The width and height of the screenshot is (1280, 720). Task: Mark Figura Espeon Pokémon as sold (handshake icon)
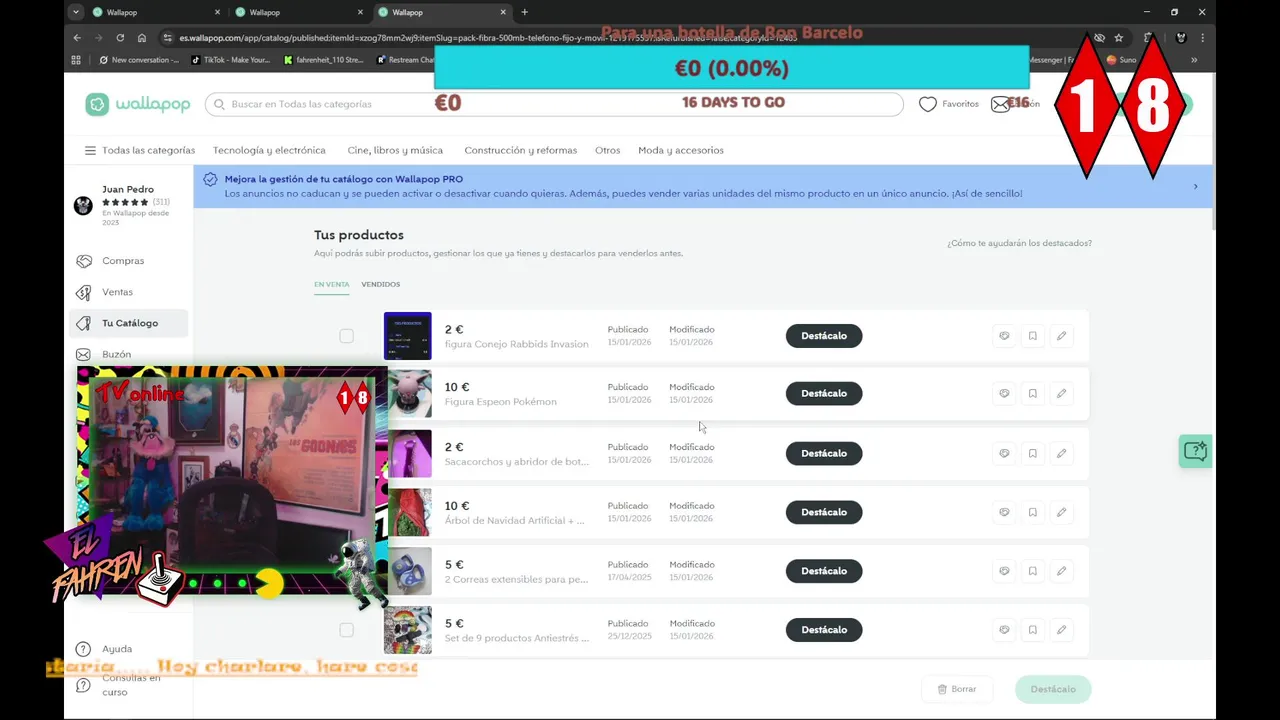click(x=1004, y=394)
